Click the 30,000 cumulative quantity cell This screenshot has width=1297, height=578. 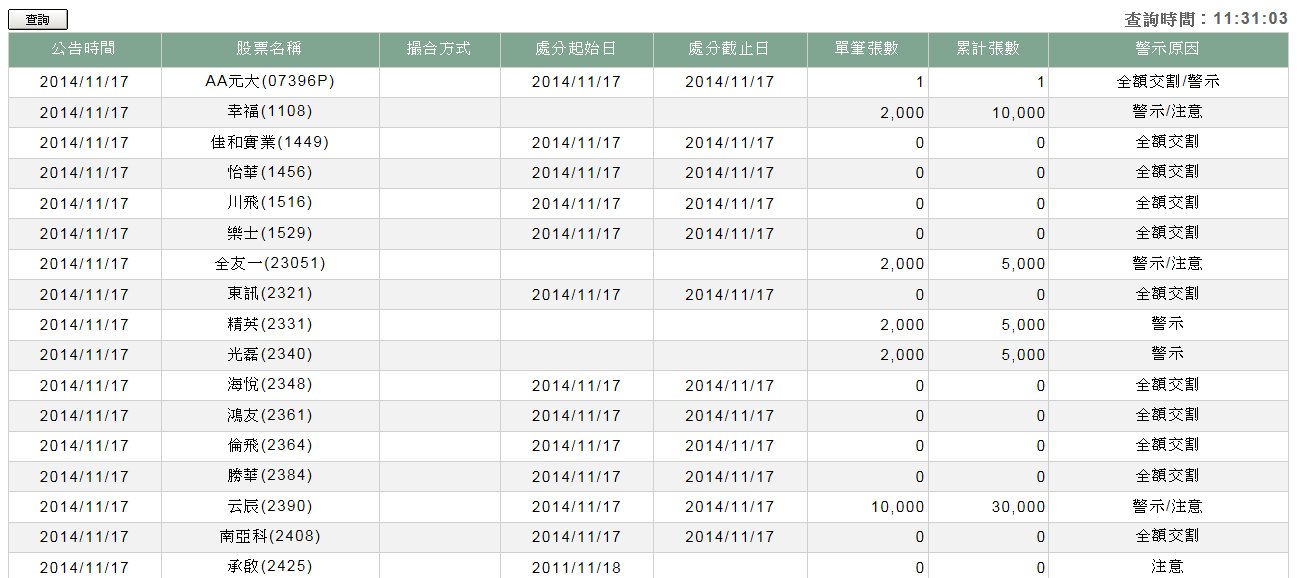tap(1018, 507)
